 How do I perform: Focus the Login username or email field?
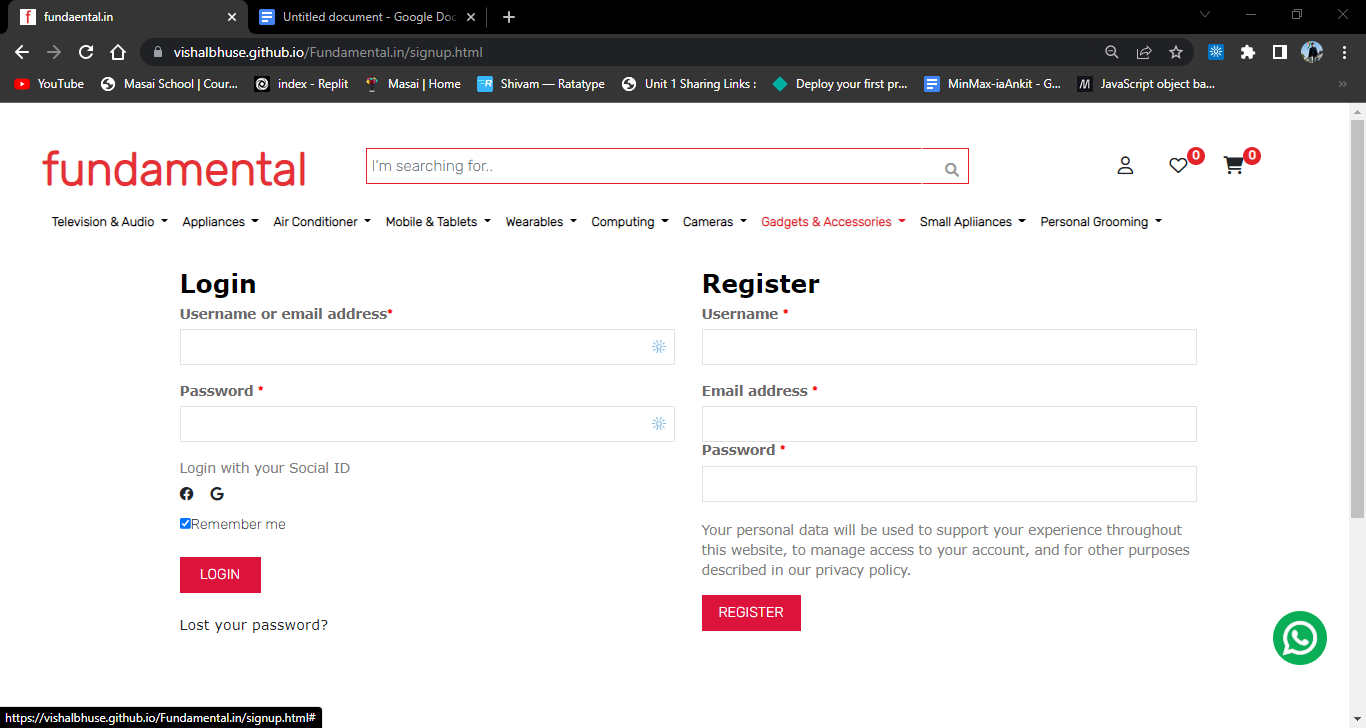pyautogui.click(x=427, y=347)
